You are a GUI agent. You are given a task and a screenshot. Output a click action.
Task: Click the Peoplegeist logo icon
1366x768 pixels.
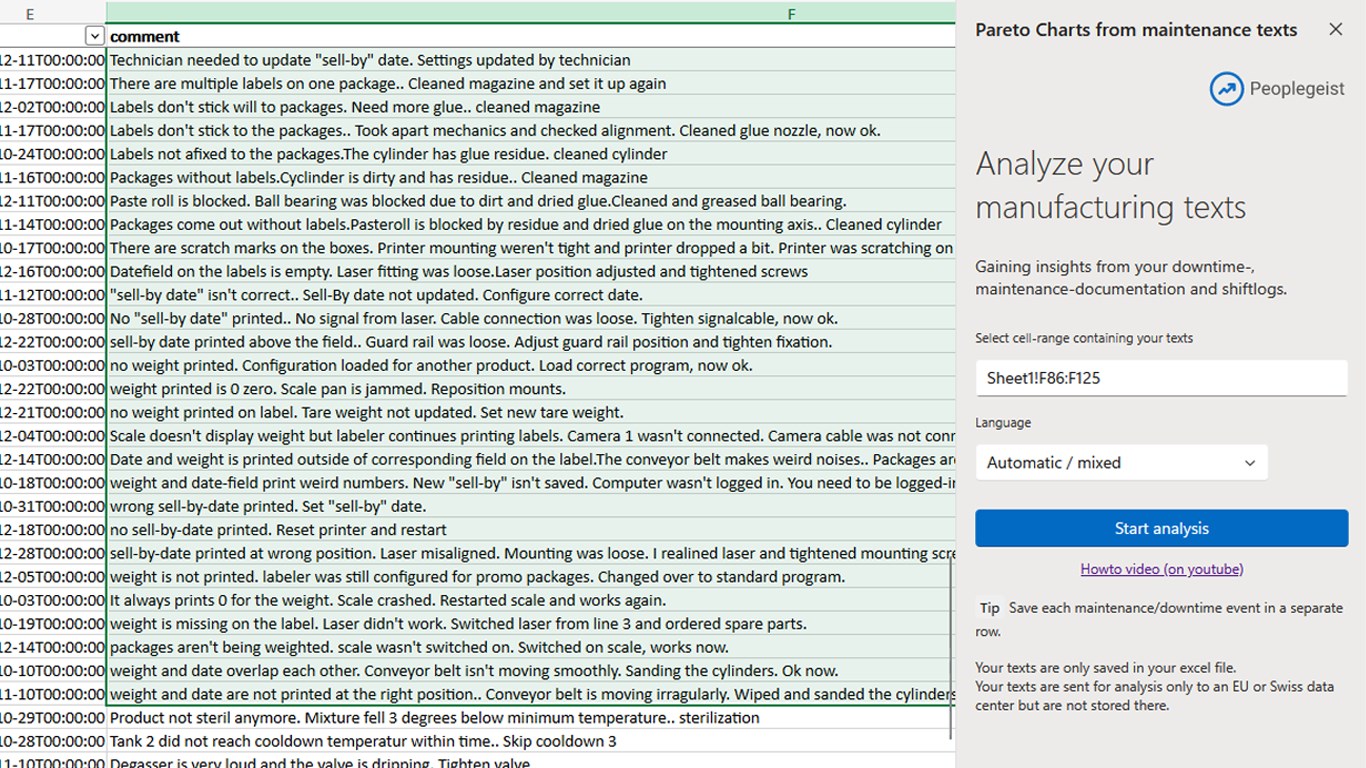click(x=1226, y=89)
